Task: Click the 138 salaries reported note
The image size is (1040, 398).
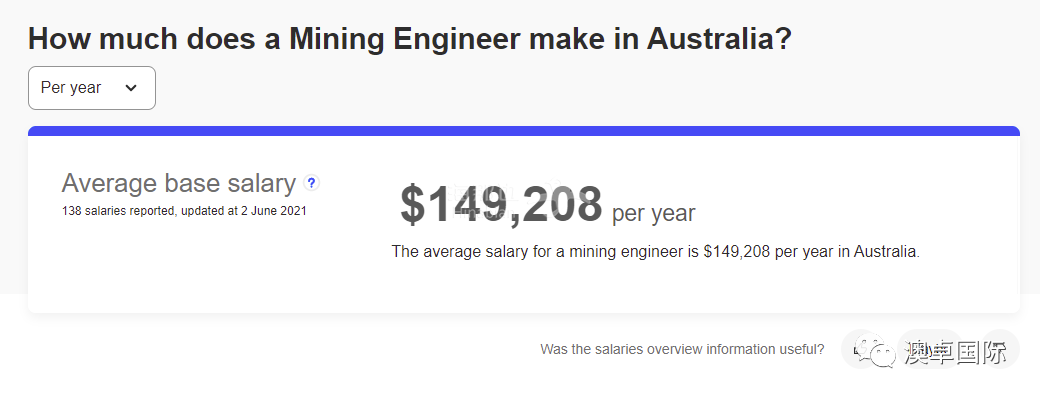Action: point(184,211)
